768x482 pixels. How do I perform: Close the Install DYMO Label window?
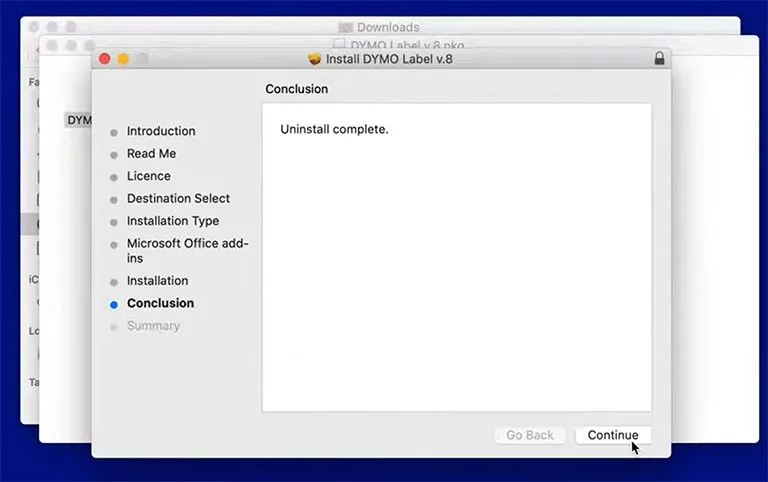[104, 59]
